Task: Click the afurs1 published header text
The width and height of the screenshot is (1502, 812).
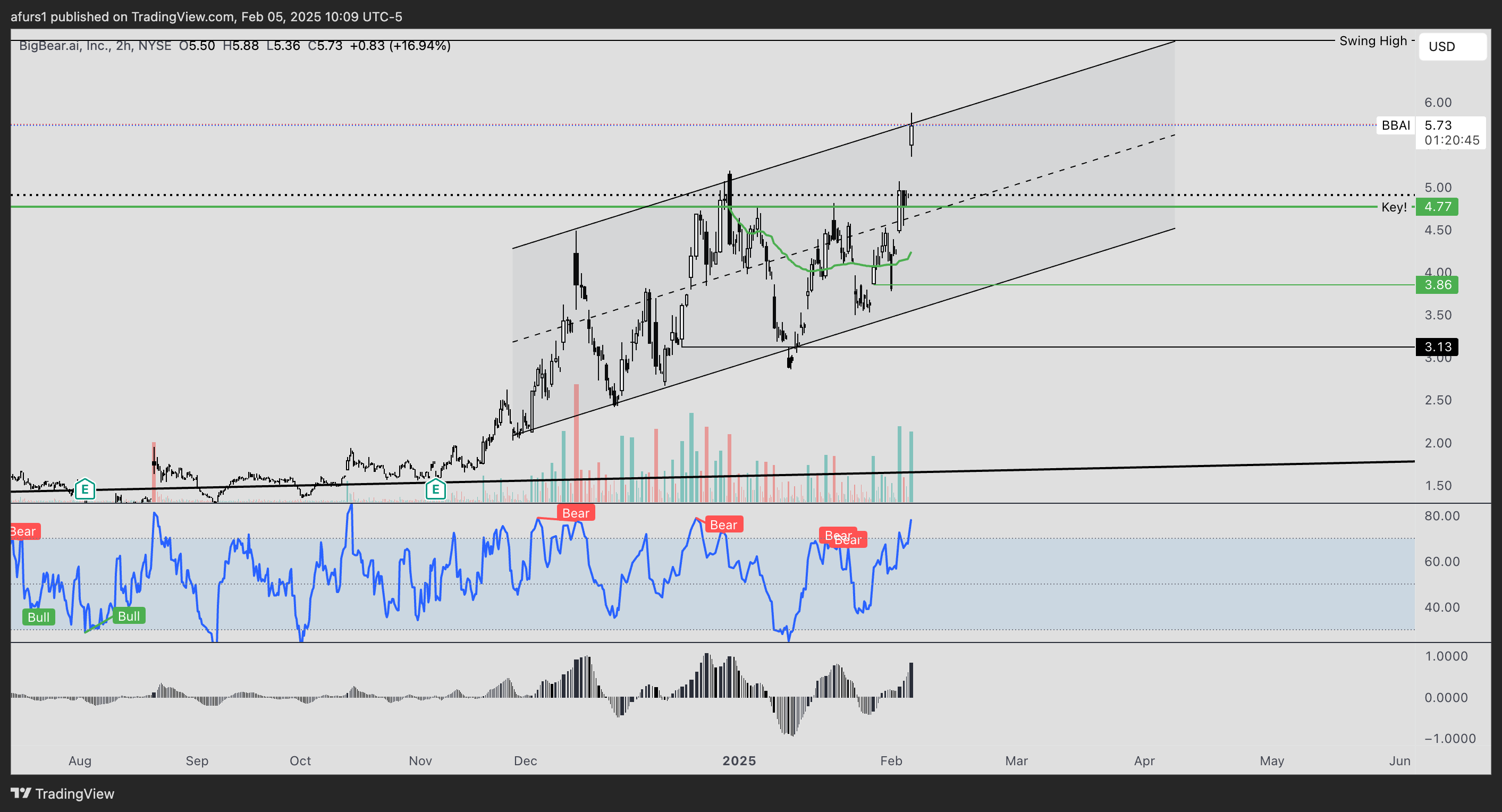Action: click(x=206, y=16)
